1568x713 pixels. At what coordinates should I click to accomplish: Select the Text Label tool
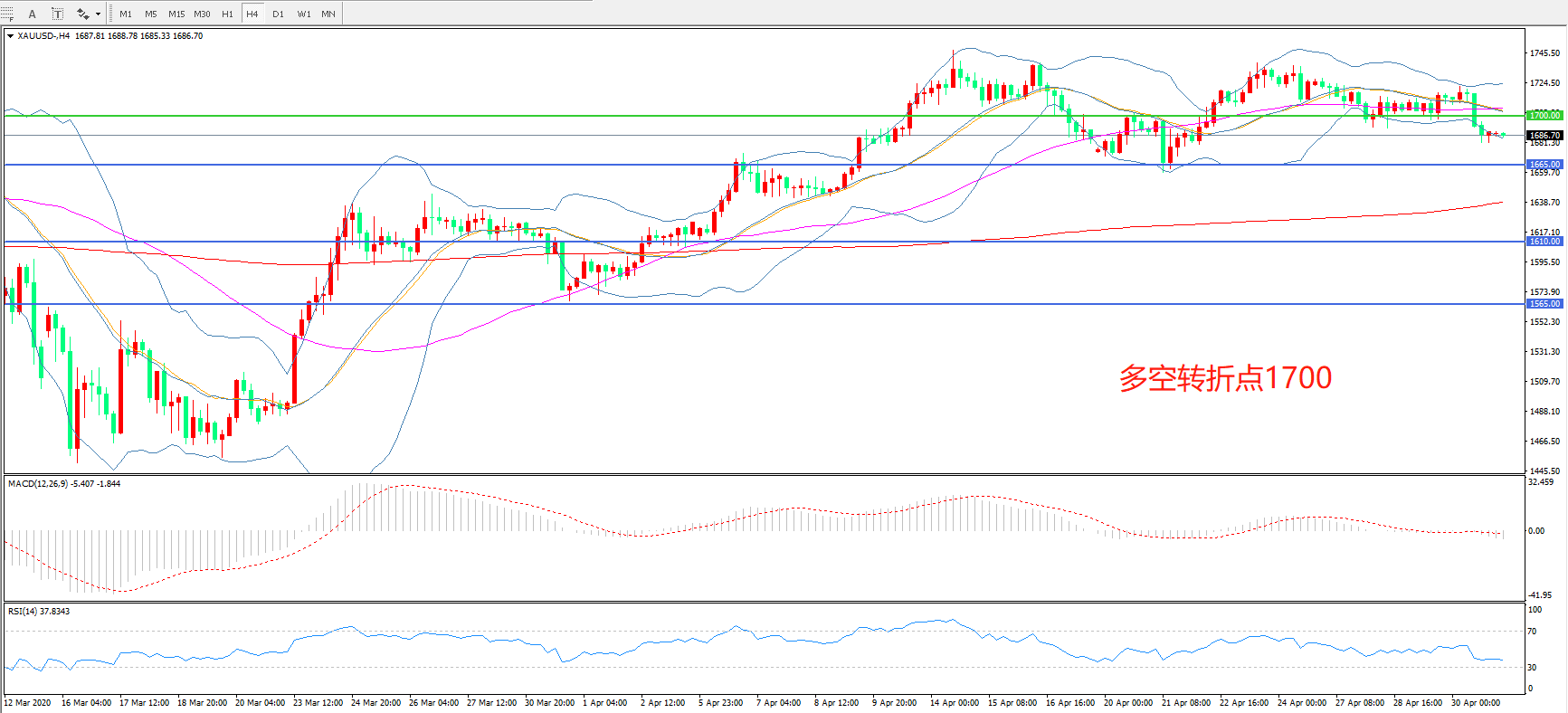pyautogui.click(x=57, y=14)
